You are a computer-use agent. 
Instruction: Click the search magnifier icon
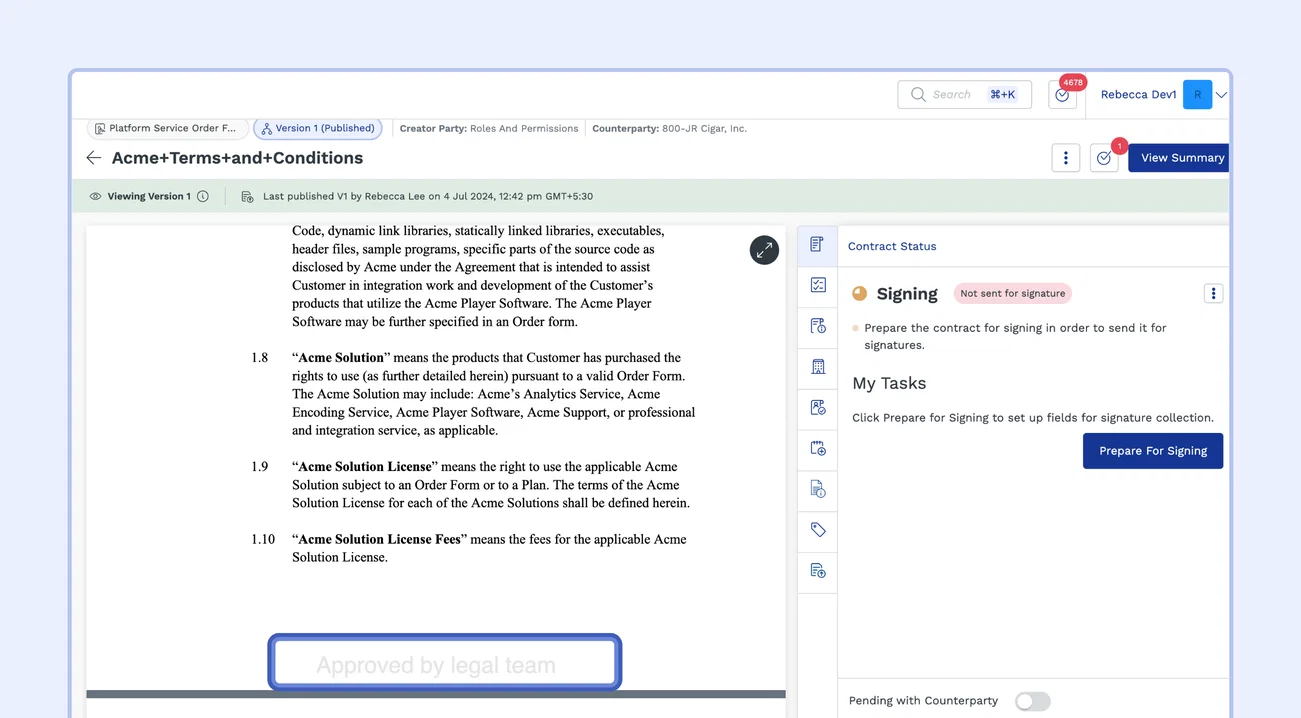coord(918,95)
